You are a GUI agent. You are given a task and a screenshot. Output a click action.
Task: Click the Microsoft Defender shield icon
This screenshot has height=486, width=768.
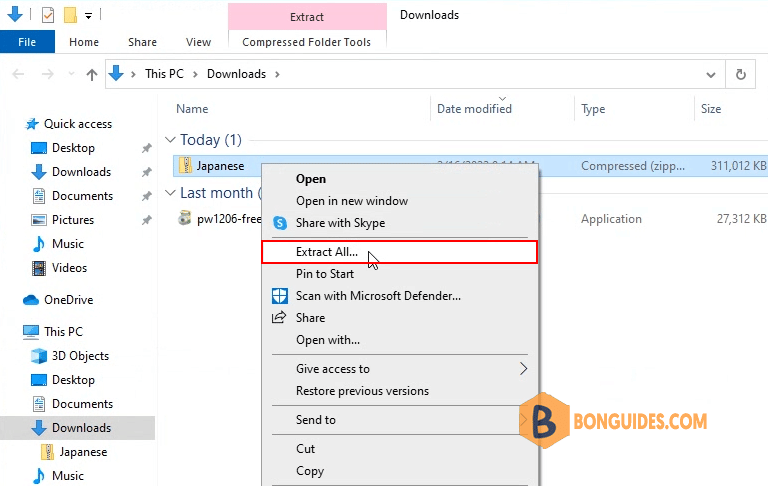pos(280,296)
